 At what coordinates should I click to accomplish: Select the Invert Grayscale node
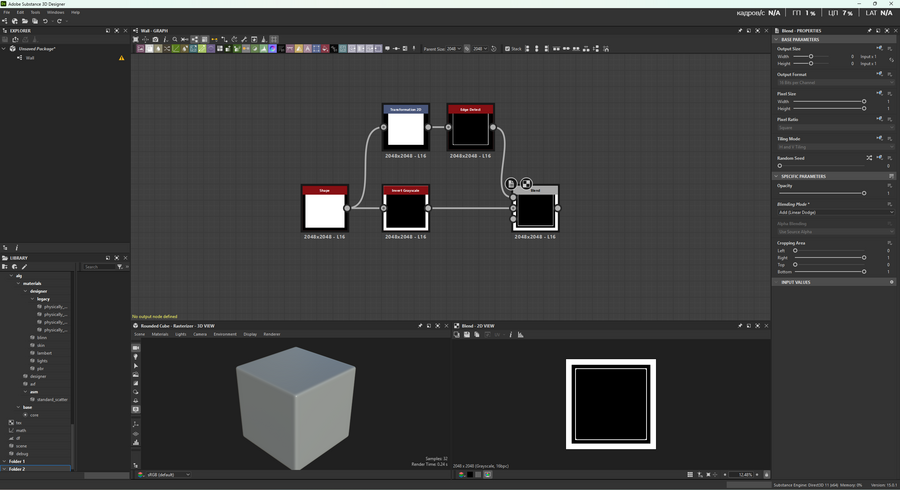[x=406, y=209]
